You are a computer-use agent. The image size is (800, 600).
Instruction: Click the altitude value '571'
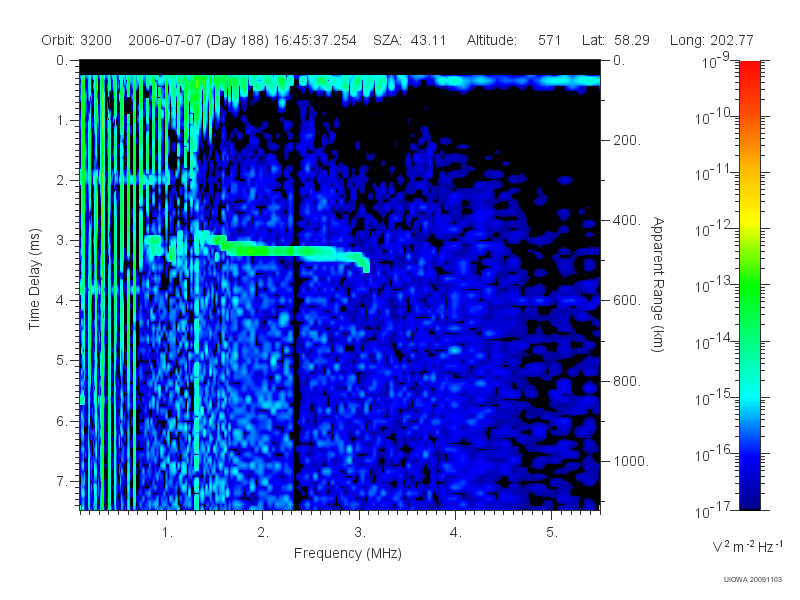point(549,40)
